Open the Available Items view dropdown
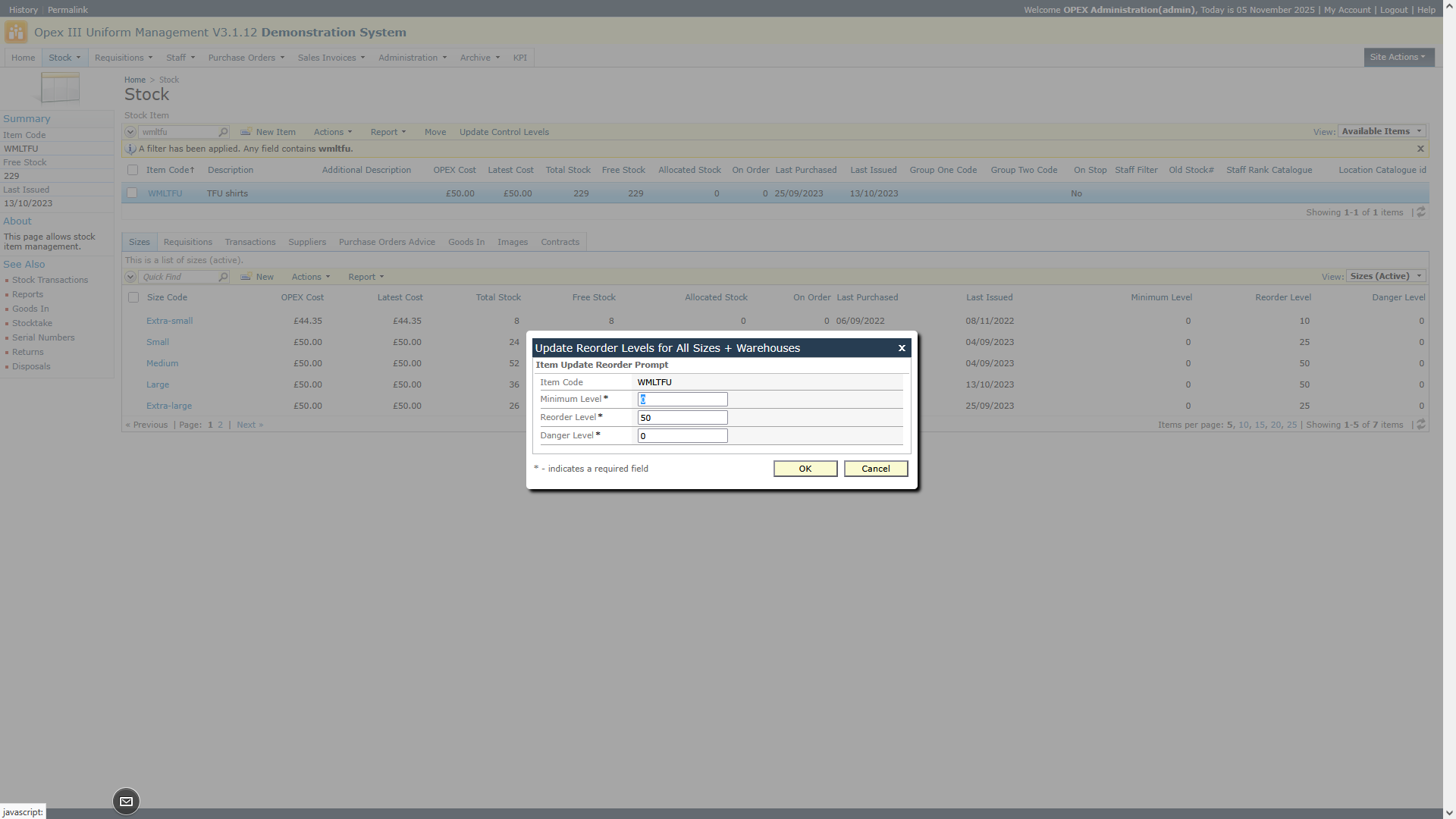This screenshot has height=819, width=1456. (x=1382, y=131)
